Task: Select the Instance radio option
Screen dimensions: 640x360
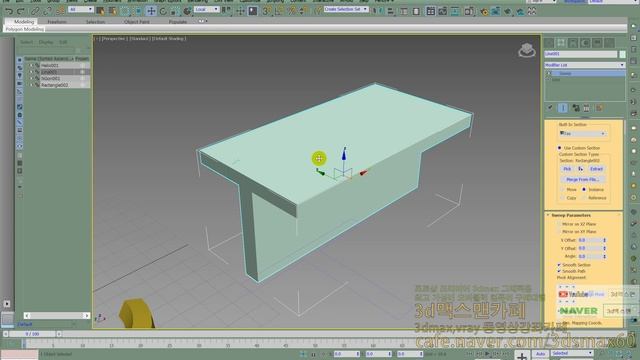Action: pos(584,189)
